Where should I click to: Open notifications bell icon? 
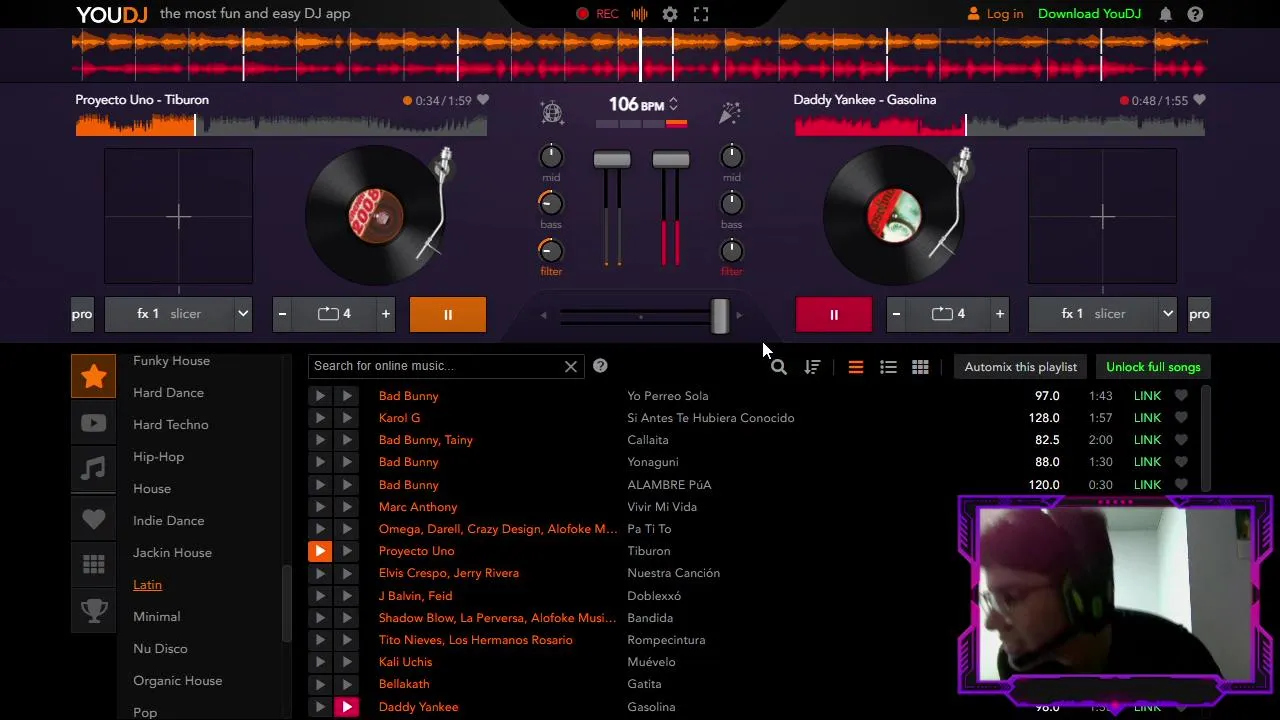pos(1165,14)
